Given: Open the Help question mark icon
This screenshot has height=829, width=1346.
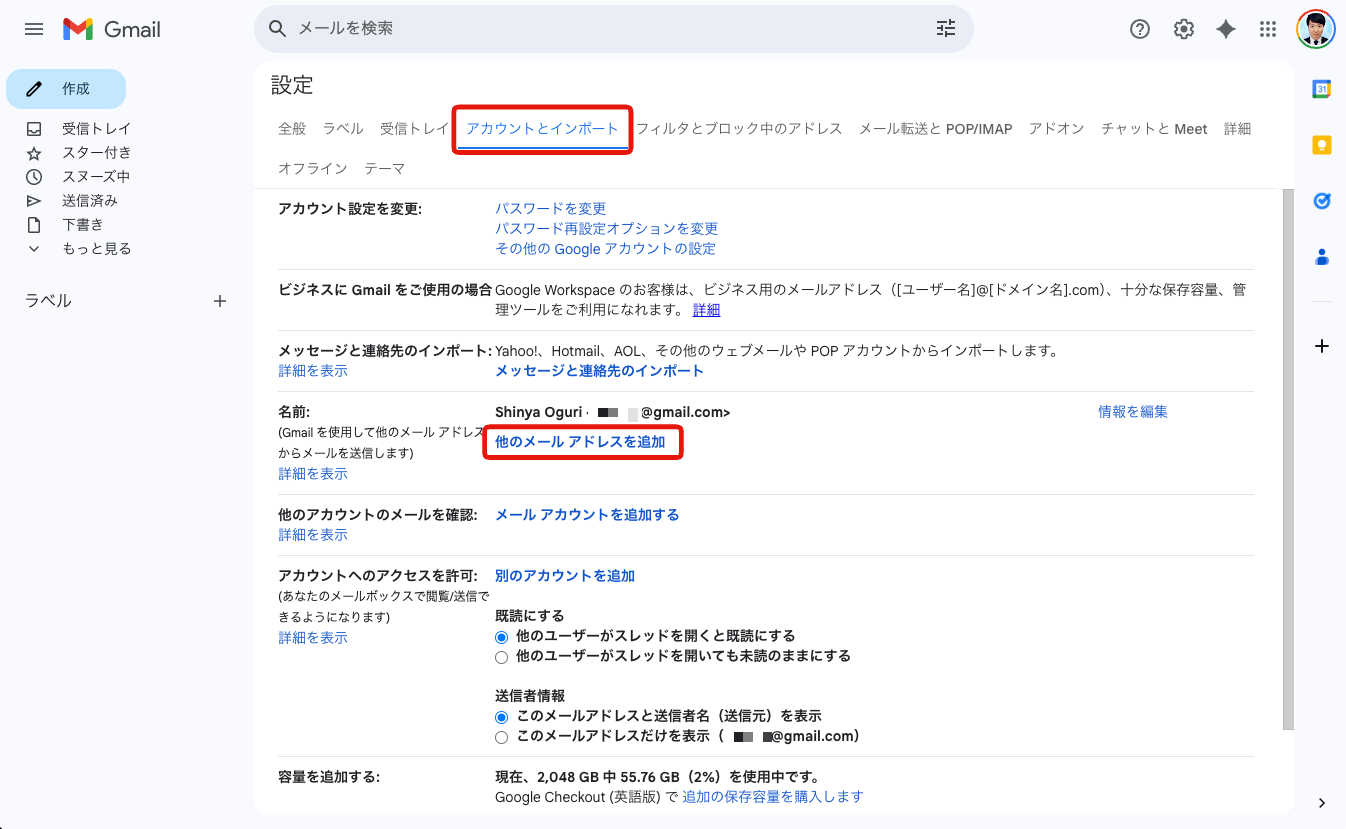Looking at the screenshot, I should tap(1140, 29).
